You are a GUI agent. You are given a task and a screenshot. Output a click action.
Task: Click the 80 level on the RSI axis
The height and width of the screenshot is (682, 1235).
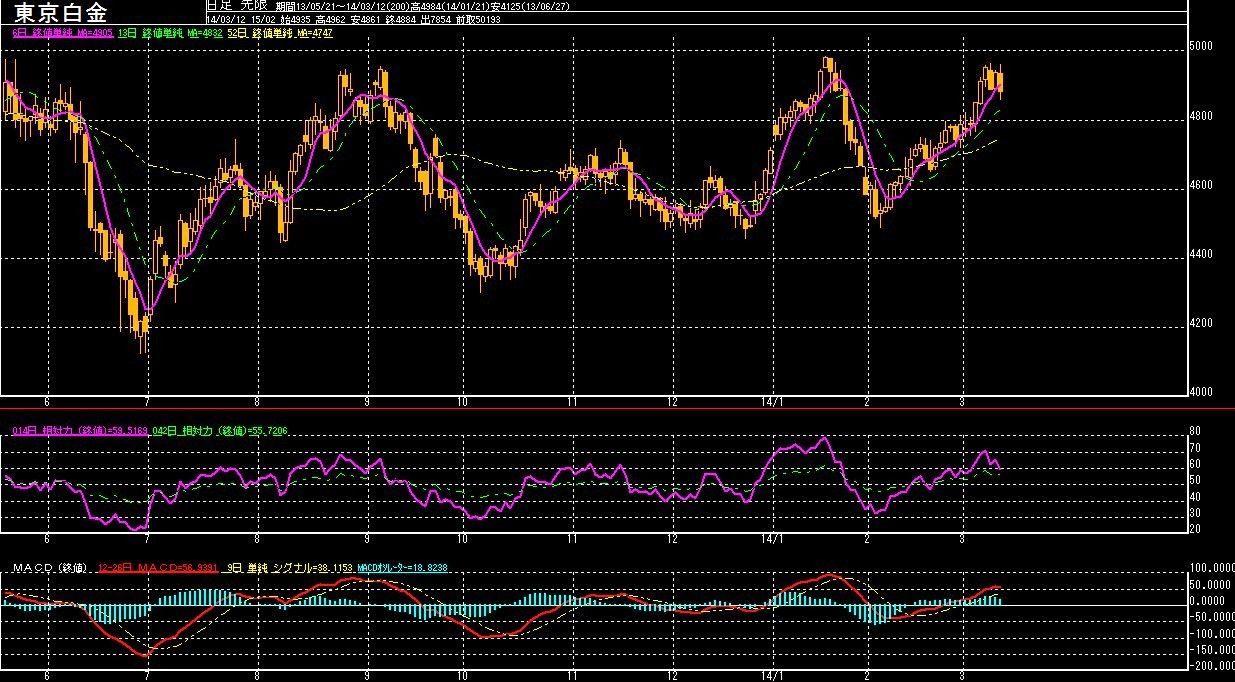[1194, 432]
